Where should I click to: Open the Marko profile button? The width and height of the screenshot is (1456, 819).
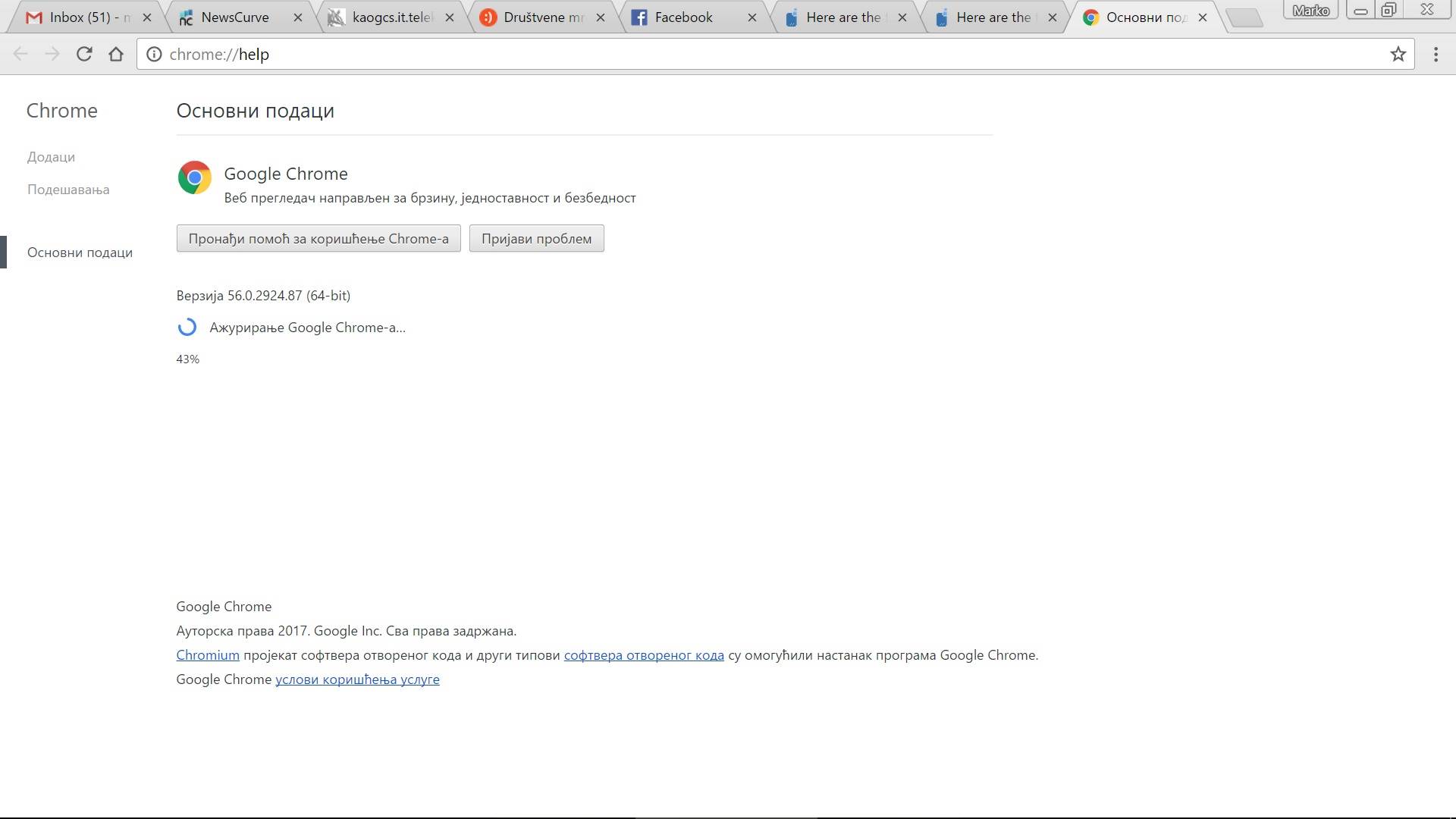pyautogui.click(x=1310, y=10)
